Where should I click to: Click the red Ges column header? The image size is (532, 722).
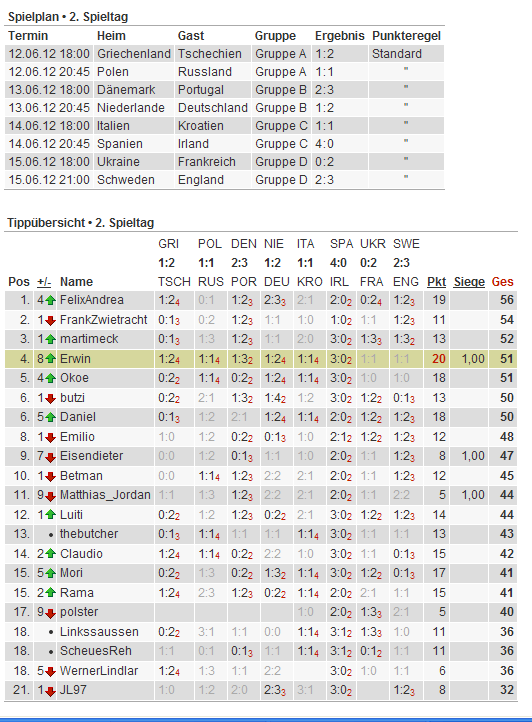click(503, 282)
